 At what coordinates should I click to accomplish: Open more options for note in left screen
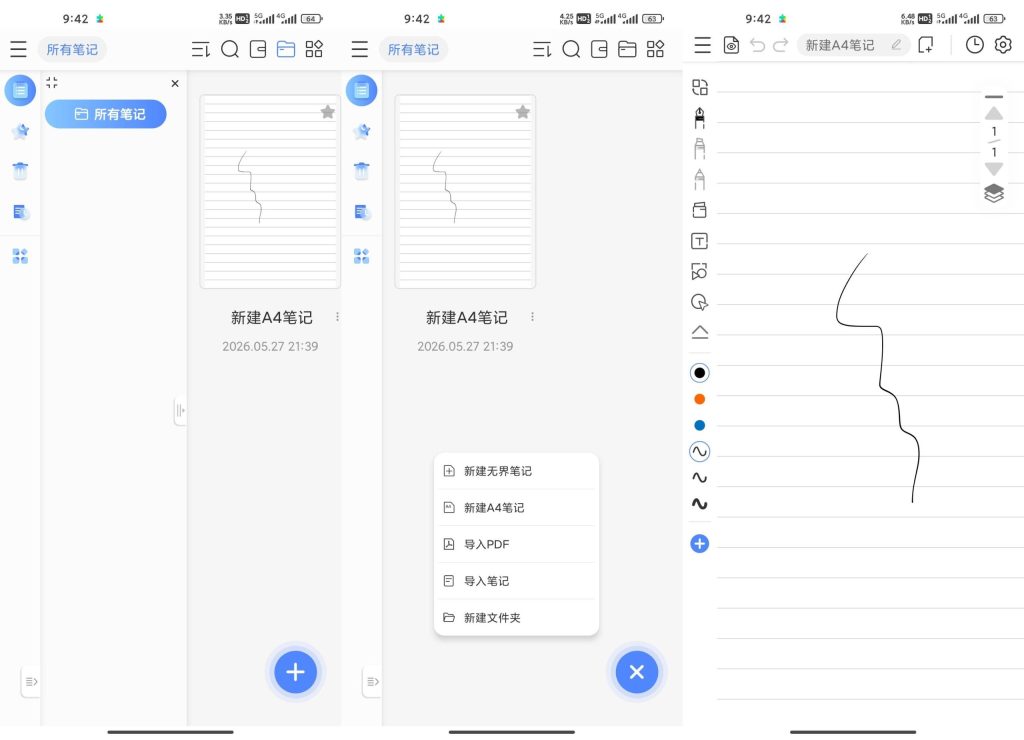pos(337,317)
